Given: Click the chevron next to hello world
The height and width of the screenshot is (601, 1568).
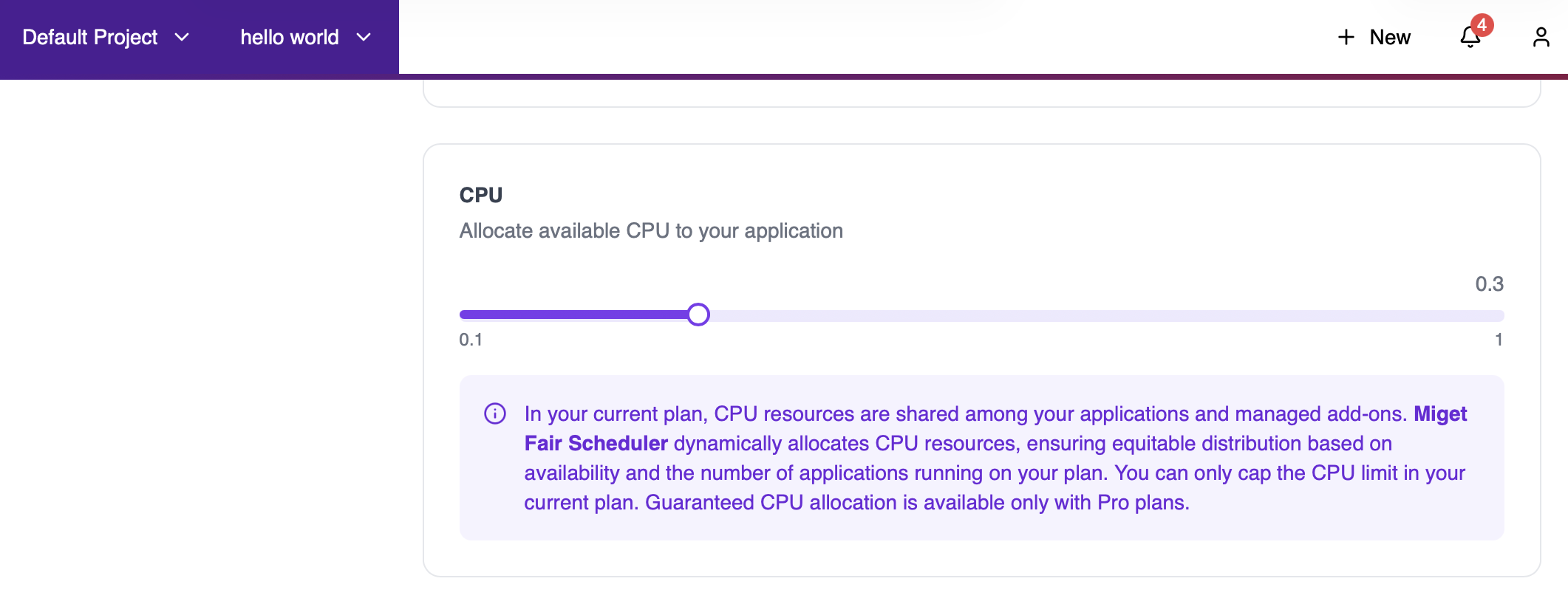Looking at the screenshot, I should click(x=363, y=38).
